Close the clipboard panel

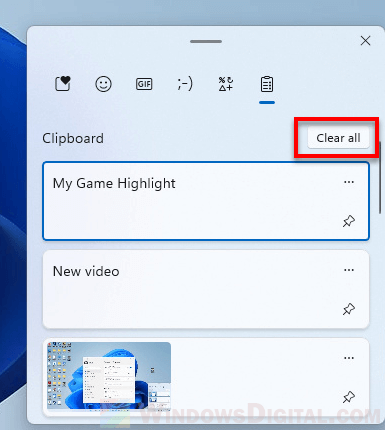[365, 41]
